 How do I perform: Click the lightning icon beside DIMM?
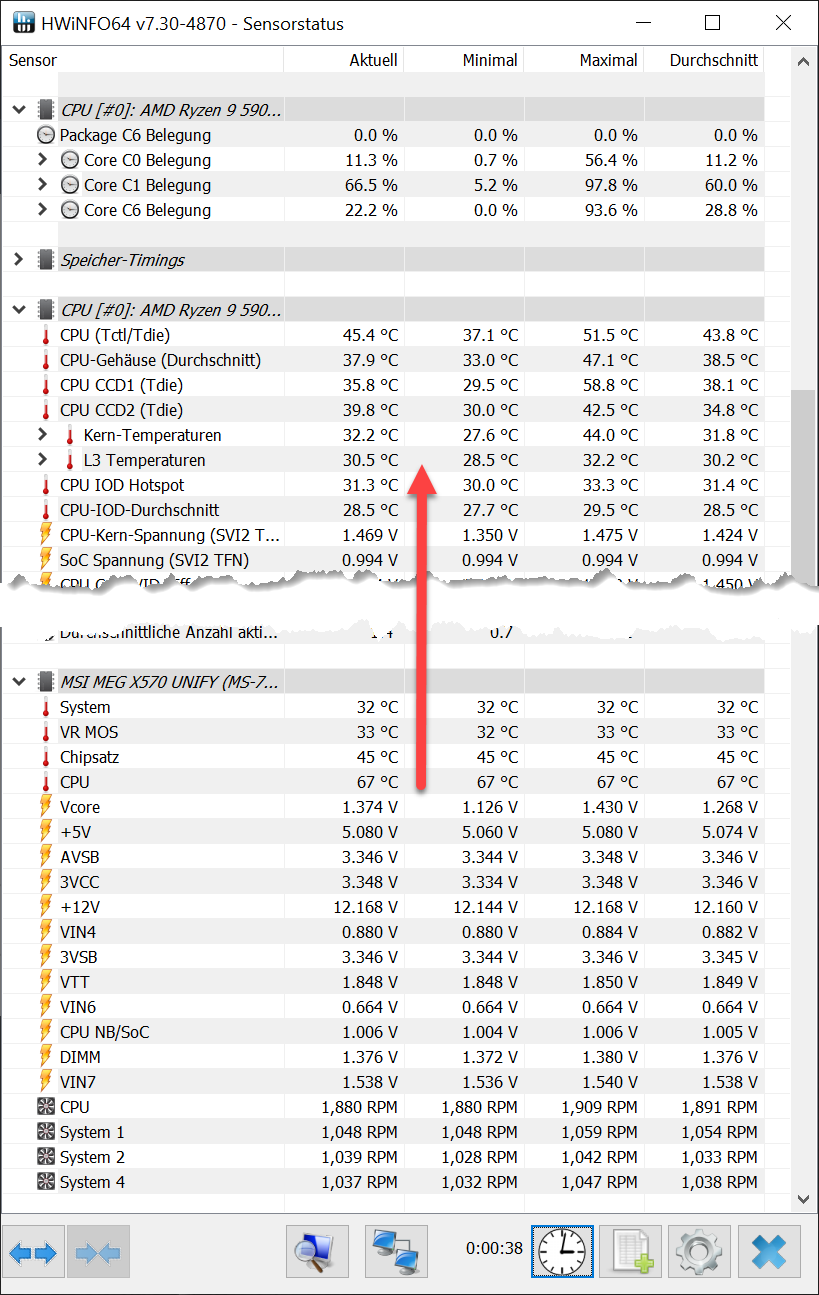46,1057
